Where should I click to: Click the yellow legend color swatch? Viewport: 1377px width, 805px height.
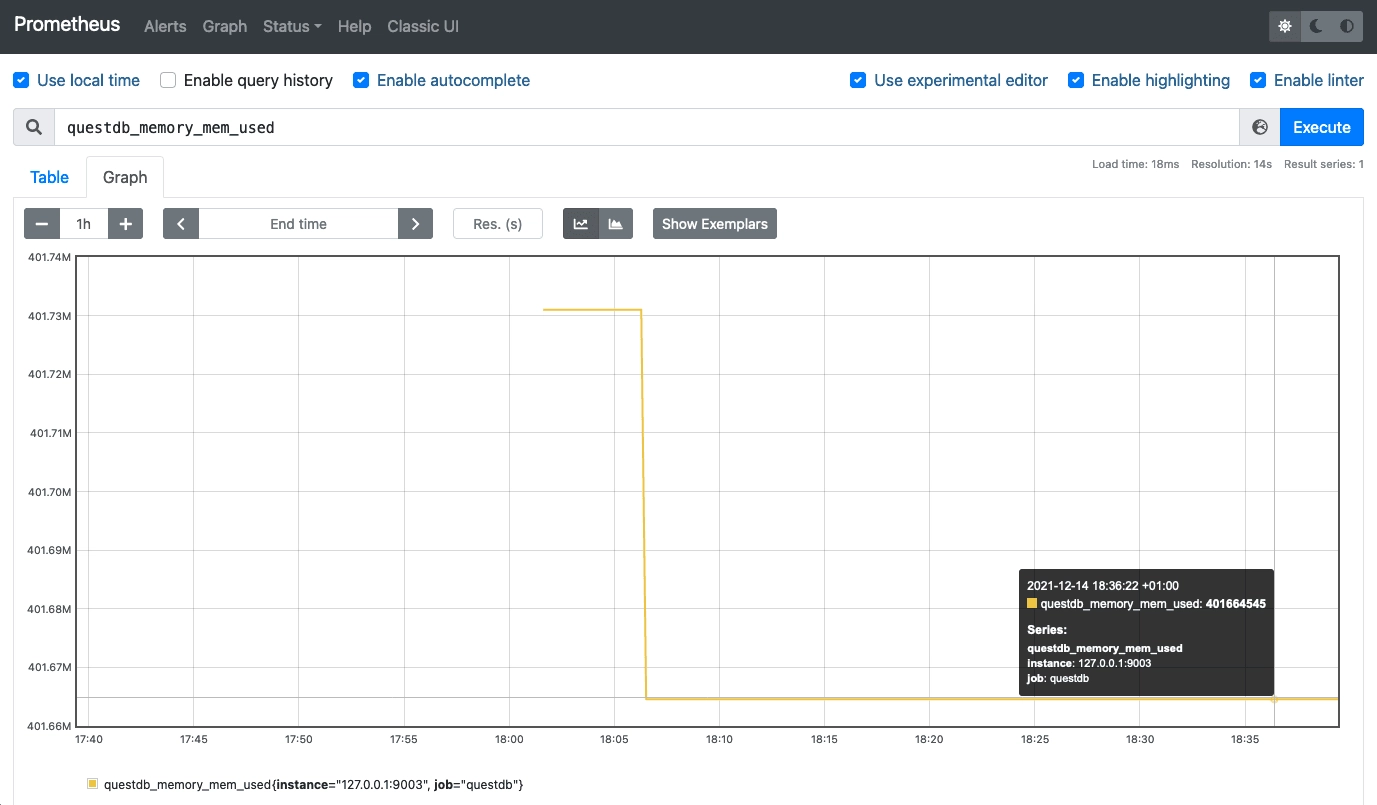click(93, 784)
